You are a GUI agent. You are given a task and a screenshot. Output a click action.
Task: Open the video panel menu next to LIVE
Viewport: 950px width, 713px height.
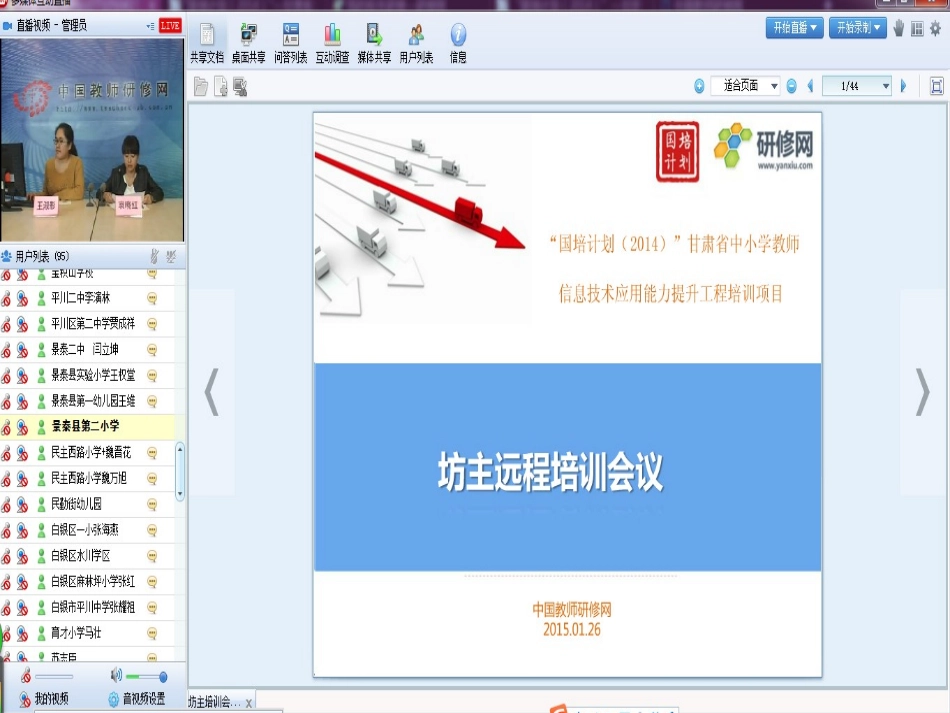(x=150, y=26)
